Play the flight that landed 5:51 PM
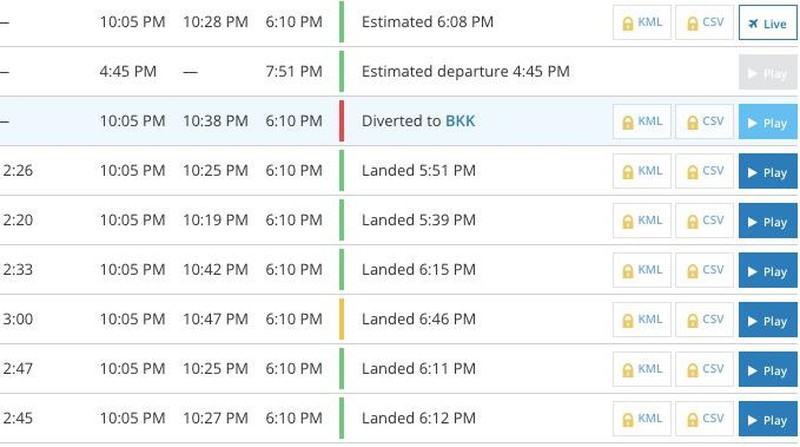The height and width of the screenshot is (447, 800). click(768, 171)
